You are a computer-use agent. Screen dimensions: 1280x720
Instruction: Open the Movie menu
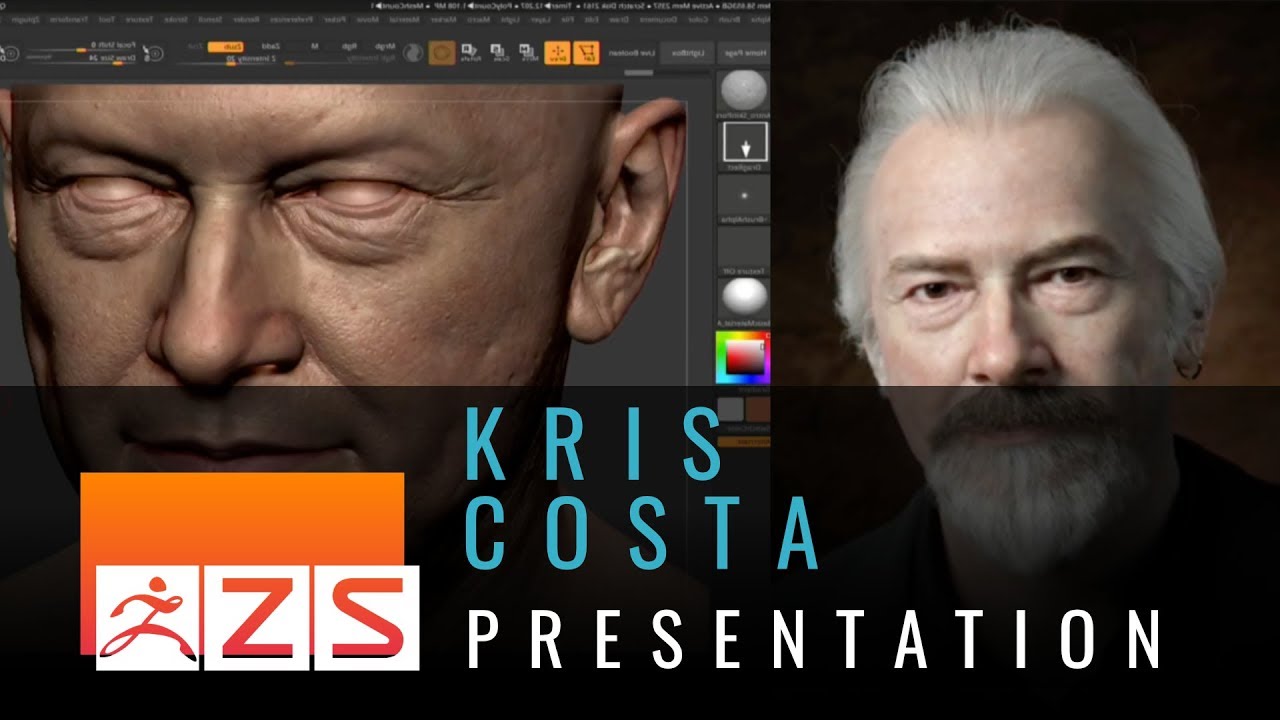pos(370,20)
